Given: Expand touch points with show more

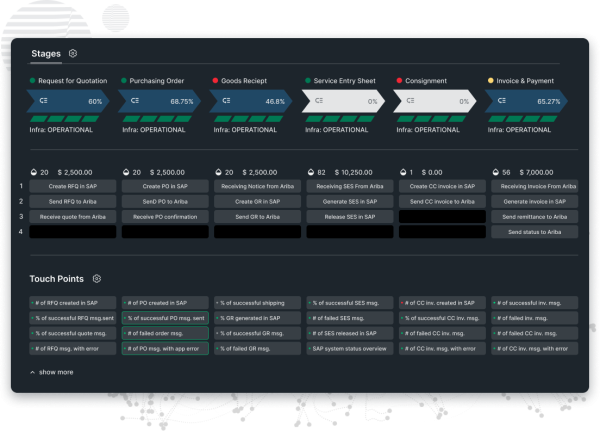Looking at the screenshot, I should click(x=56, y=371).
